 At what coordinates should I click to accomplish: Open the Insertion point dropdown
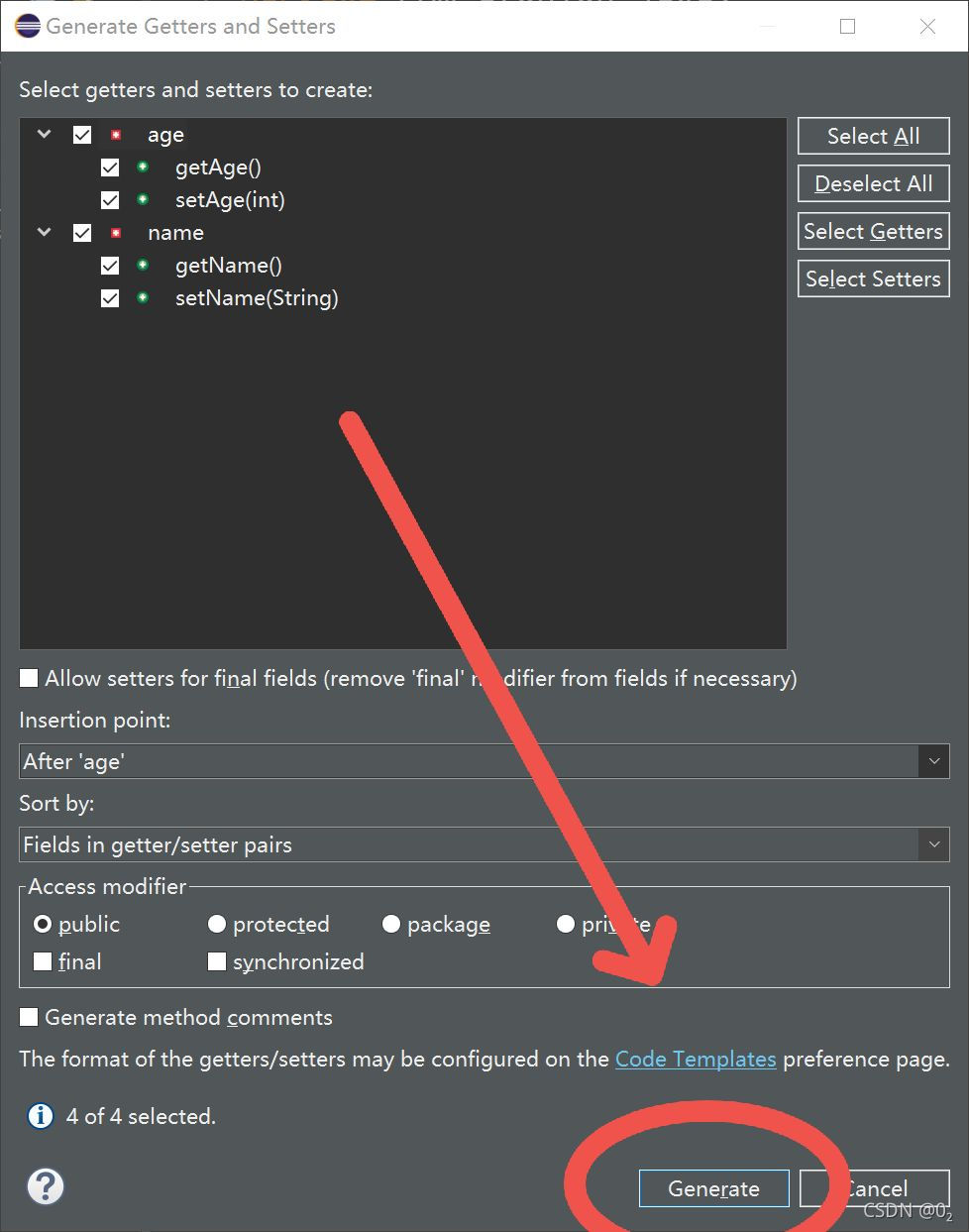pos(933,760)
